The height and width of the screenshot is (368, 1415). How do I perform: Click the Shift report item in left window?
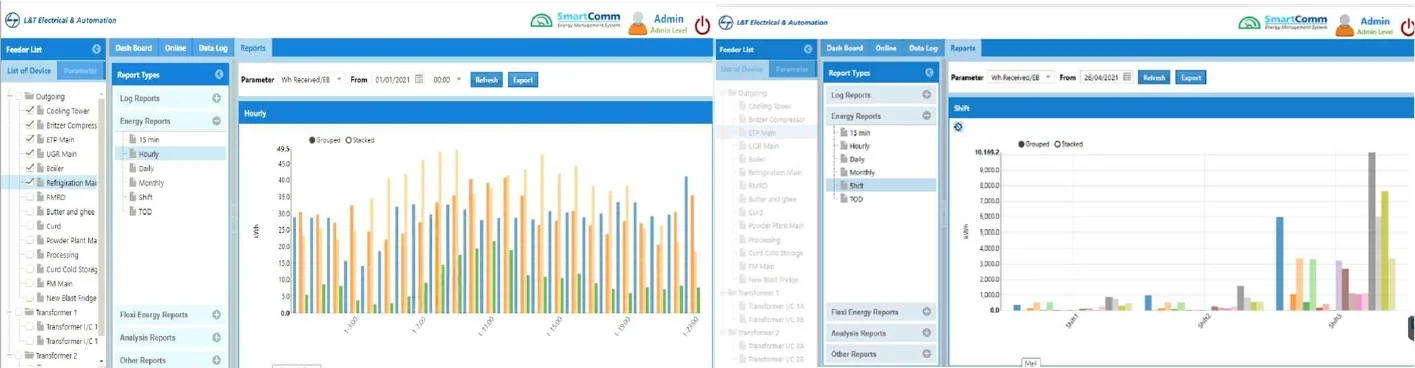[147, 197]
